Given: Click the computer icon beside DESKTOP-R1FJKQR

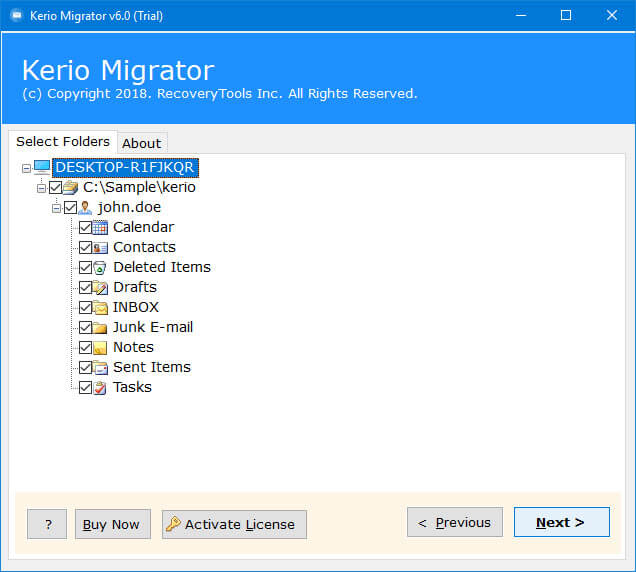Looking at the screenshot, I should pyautogui.click(x=42, y=167).
